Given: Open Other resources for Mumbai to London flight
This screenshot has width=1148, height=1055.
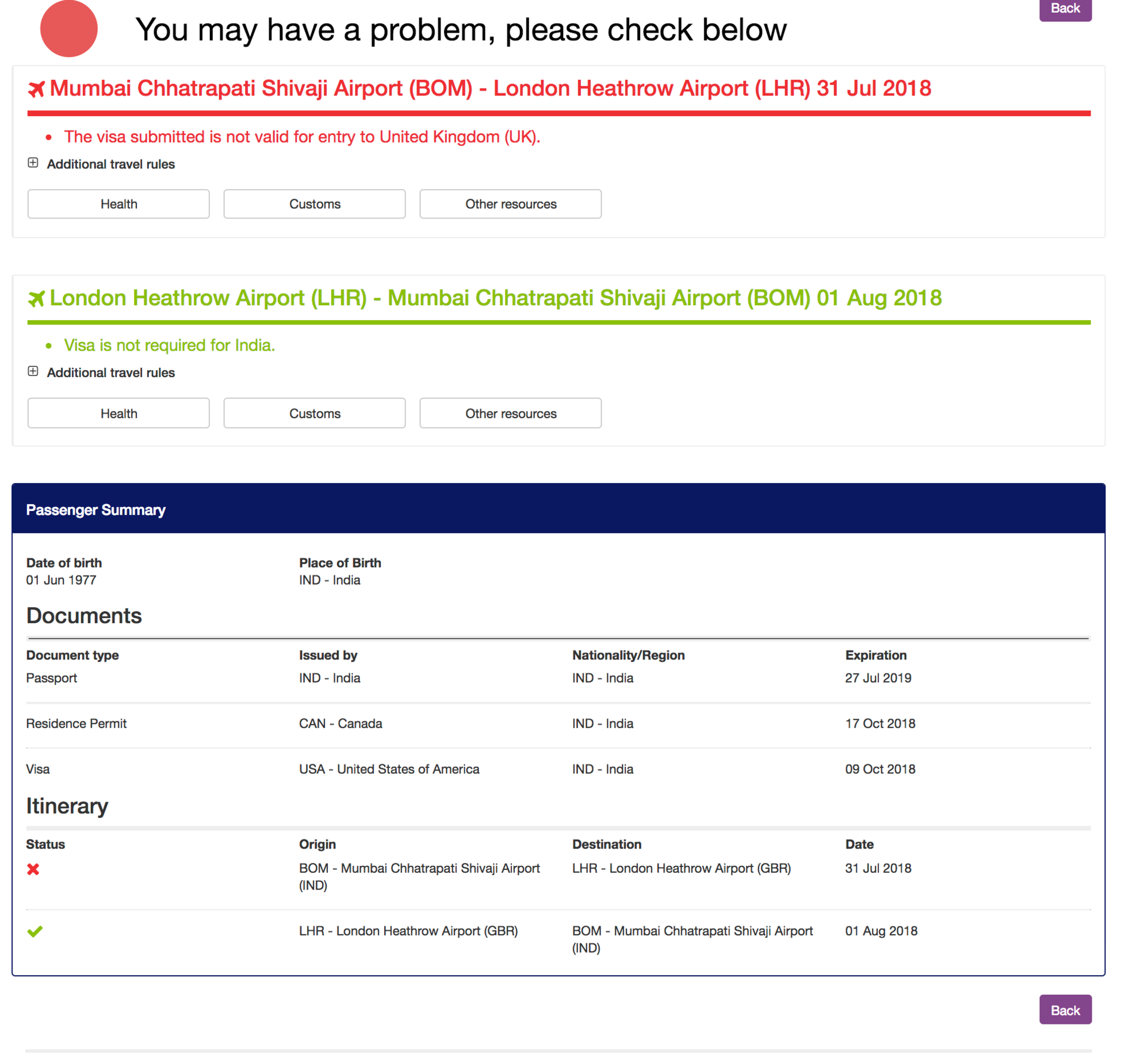Looking at the screenshot, I should coord(511,204).
